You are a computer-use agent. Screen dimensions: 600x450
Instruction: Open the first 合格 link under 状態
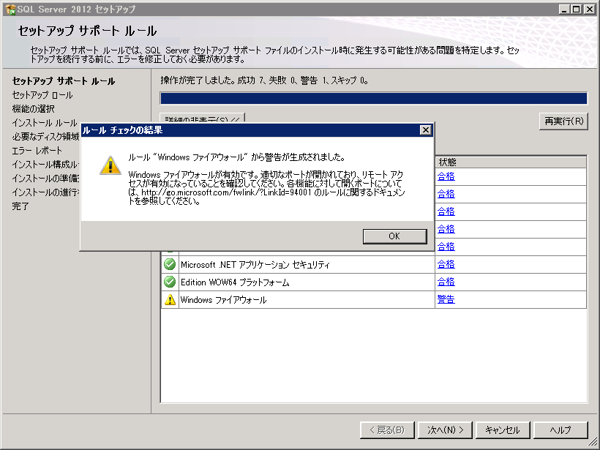pyautogui.click(x=446, y=176)
